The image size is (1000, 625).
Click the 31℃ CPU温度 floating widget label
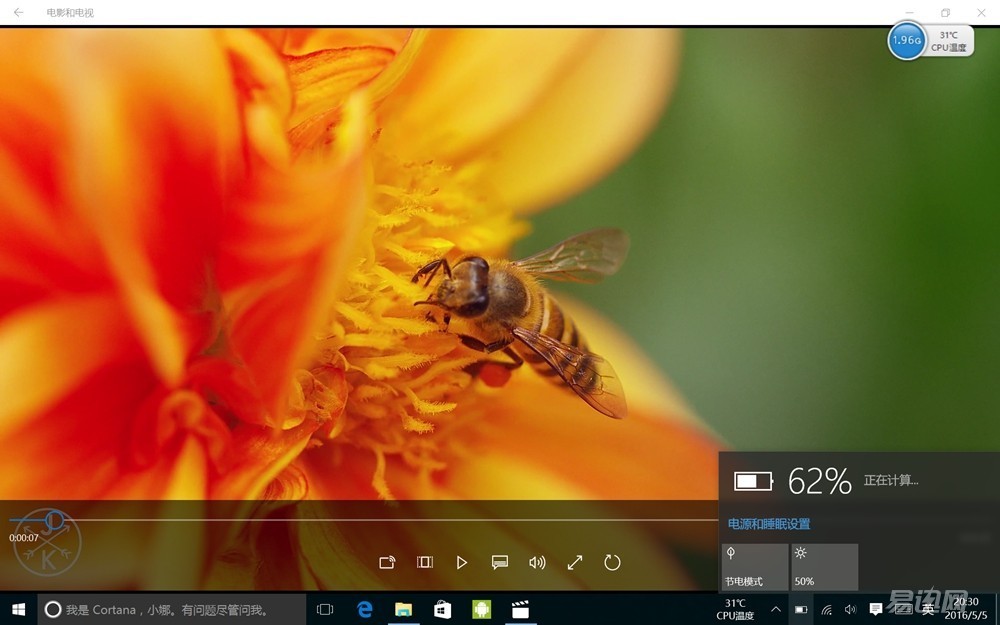[949, 41]
